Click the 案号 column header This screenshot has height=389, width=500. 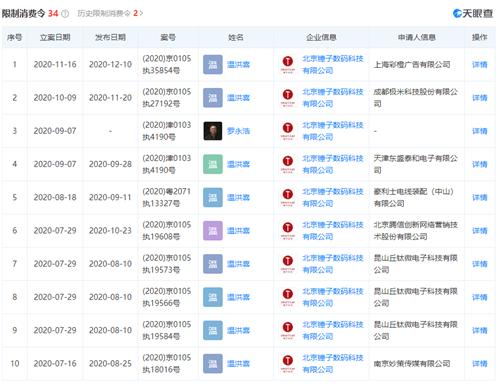click(x=168, y=37)
